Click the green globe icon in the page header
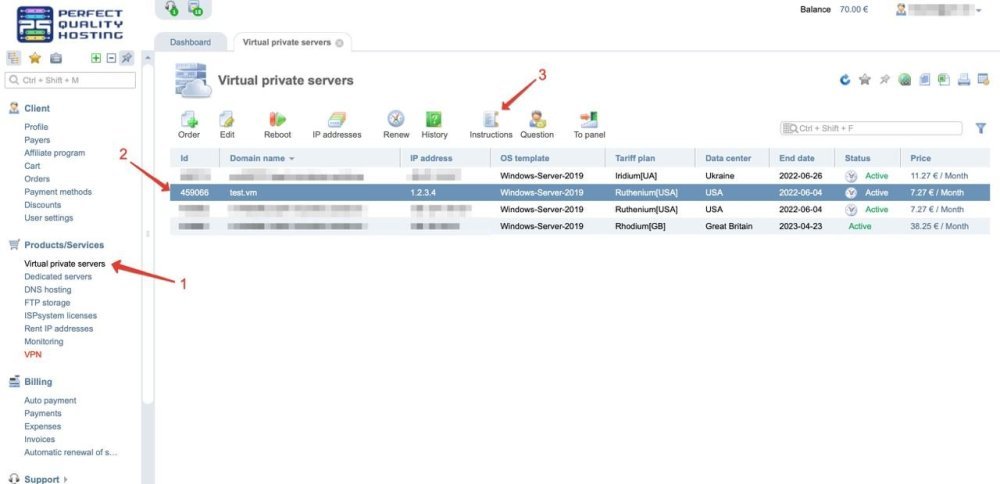The width and height of the screenshot is (1000, 484). click(904, 80)
